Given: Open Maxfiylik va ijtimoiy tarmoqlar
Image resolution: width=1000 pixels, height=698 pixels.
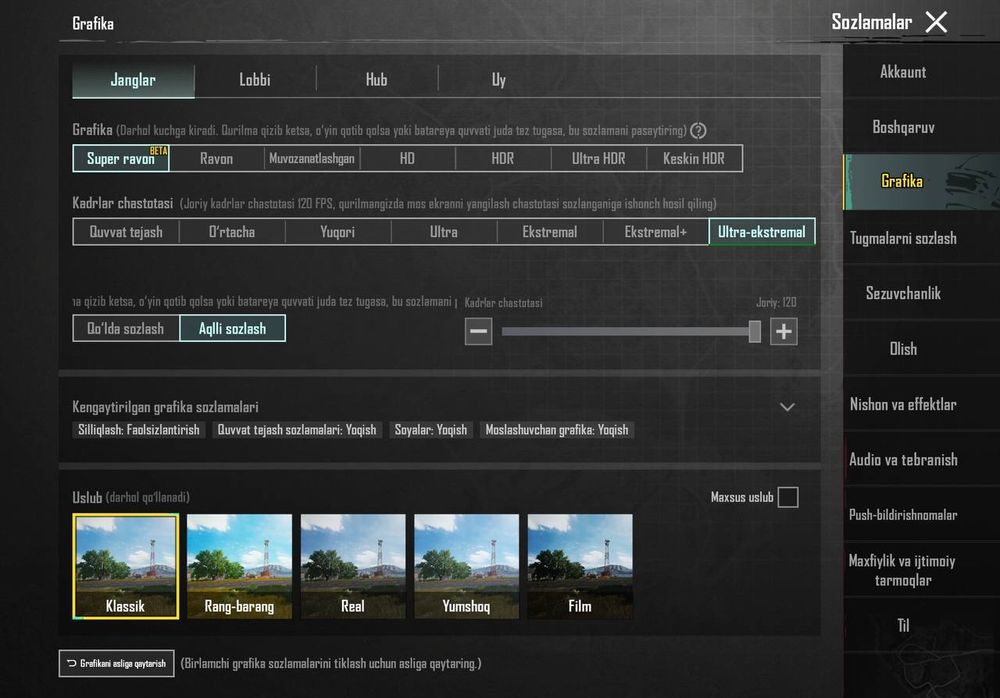Looking at the screenshot, I should [922, 570].
